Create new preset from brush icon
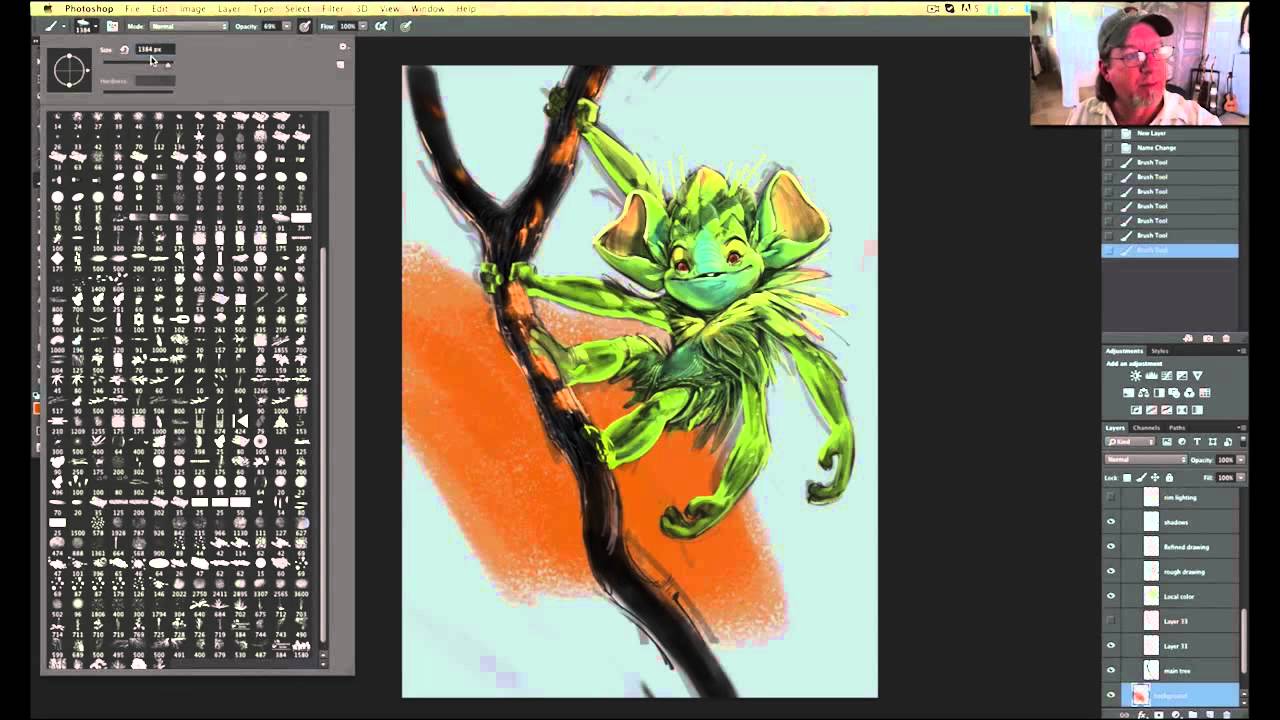Viewport: 1280px width, 720px height. pos(340,65)
